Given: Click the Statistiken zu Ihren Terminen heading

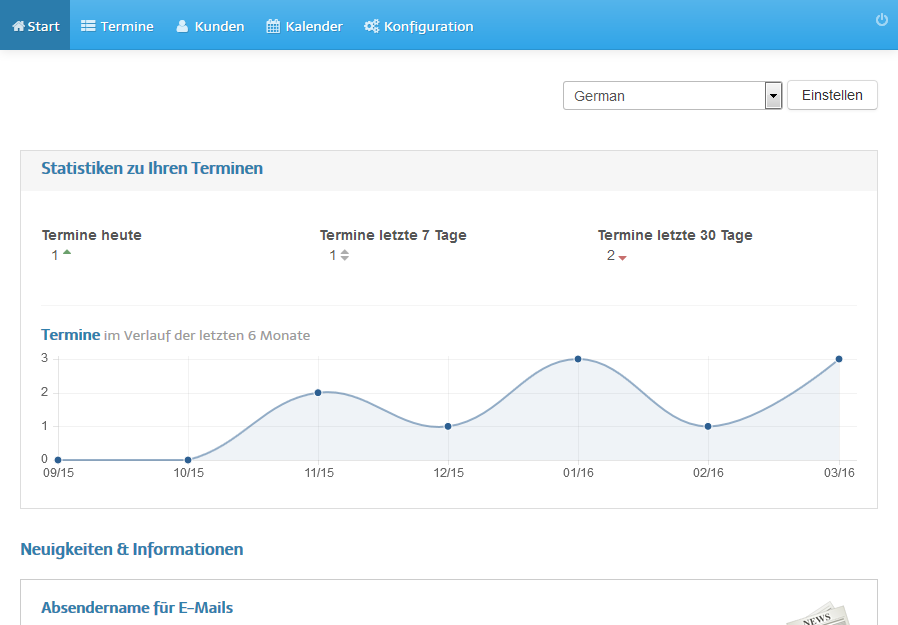Looking at the screenshot, I should pyautogui.click(x=152, y=168).
